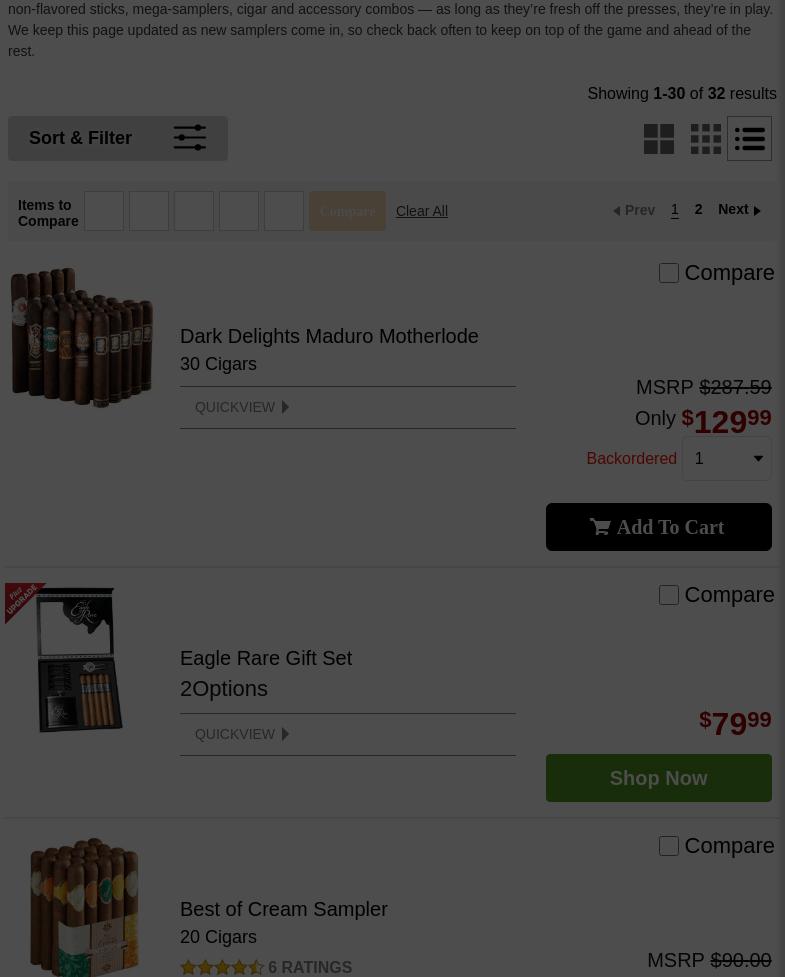
Task: Click the Best of Cream Sampler star rating
Action: [222, 967]
